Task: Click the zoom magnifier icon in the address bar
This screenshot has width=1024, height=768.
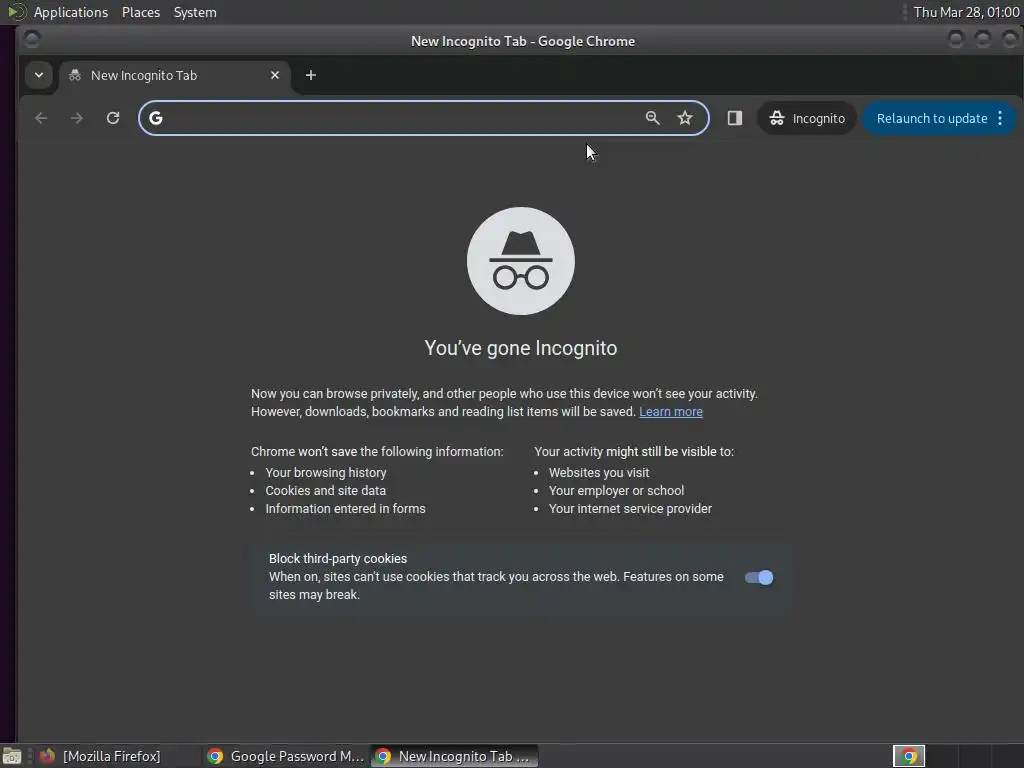Action: click(652, 118)
